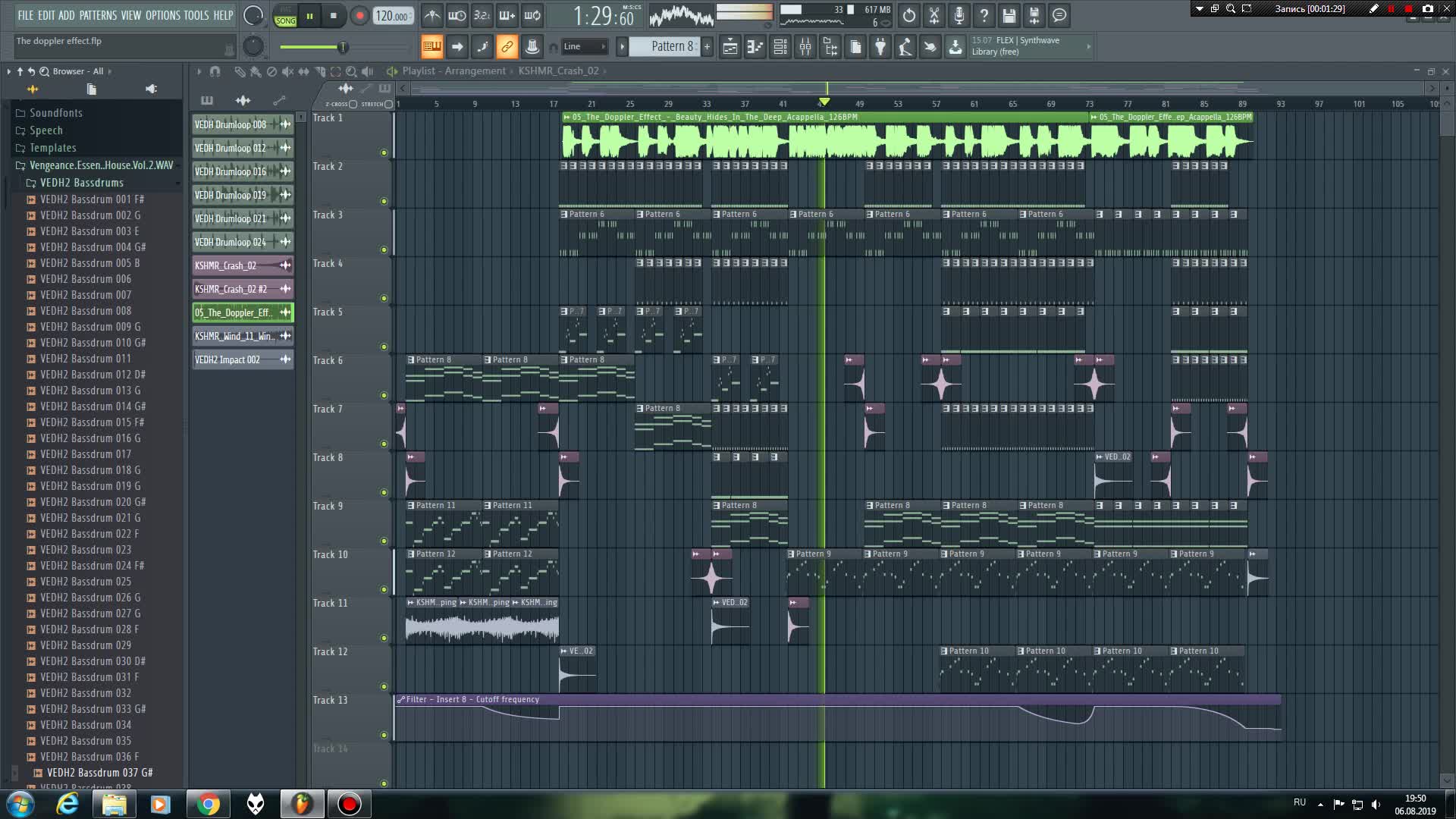Click the microphone one-click recording icon
This screenshot has width=1456, height=819.
click(959, 15)
